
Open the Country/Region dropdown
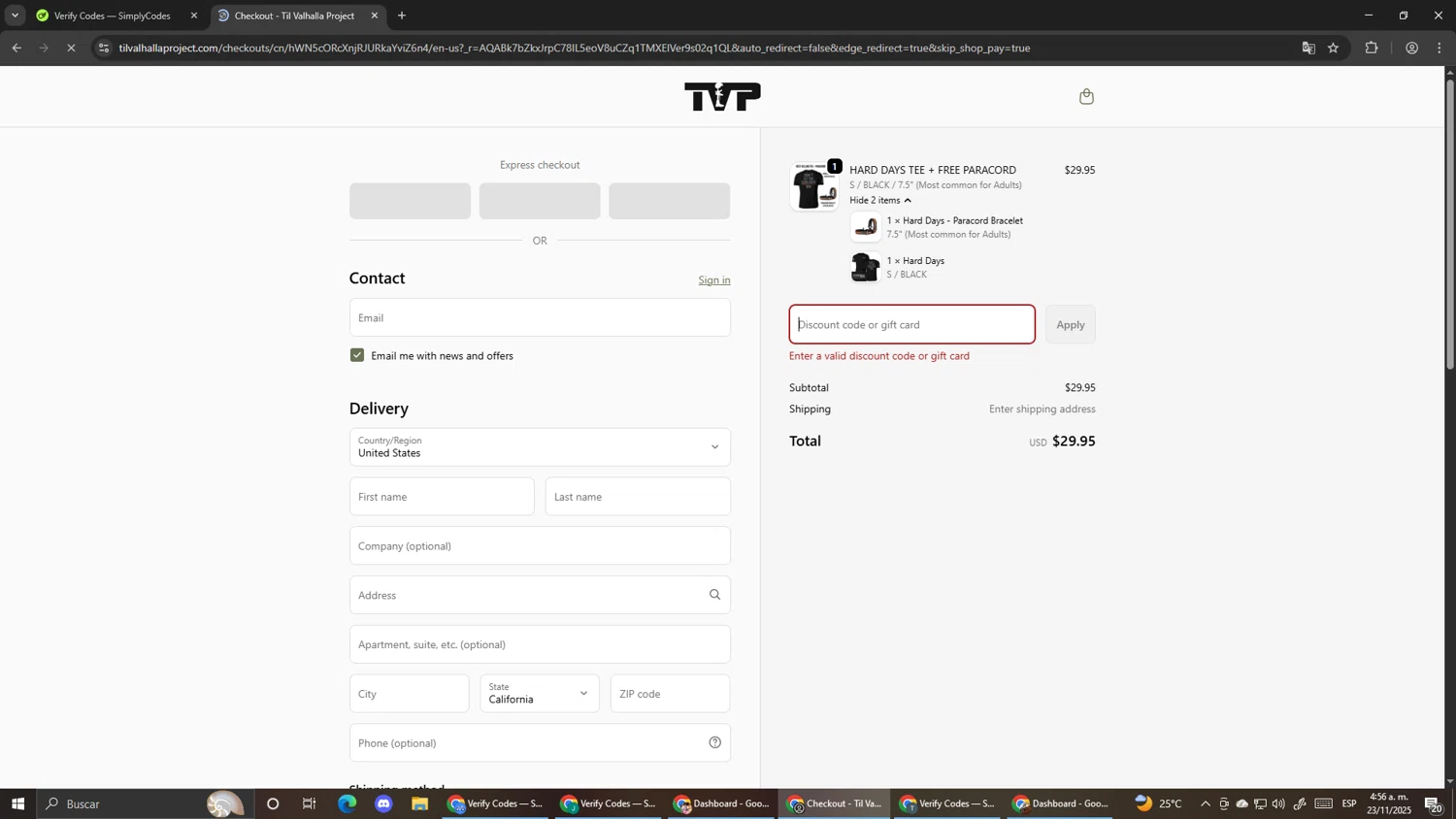[540, 447]
